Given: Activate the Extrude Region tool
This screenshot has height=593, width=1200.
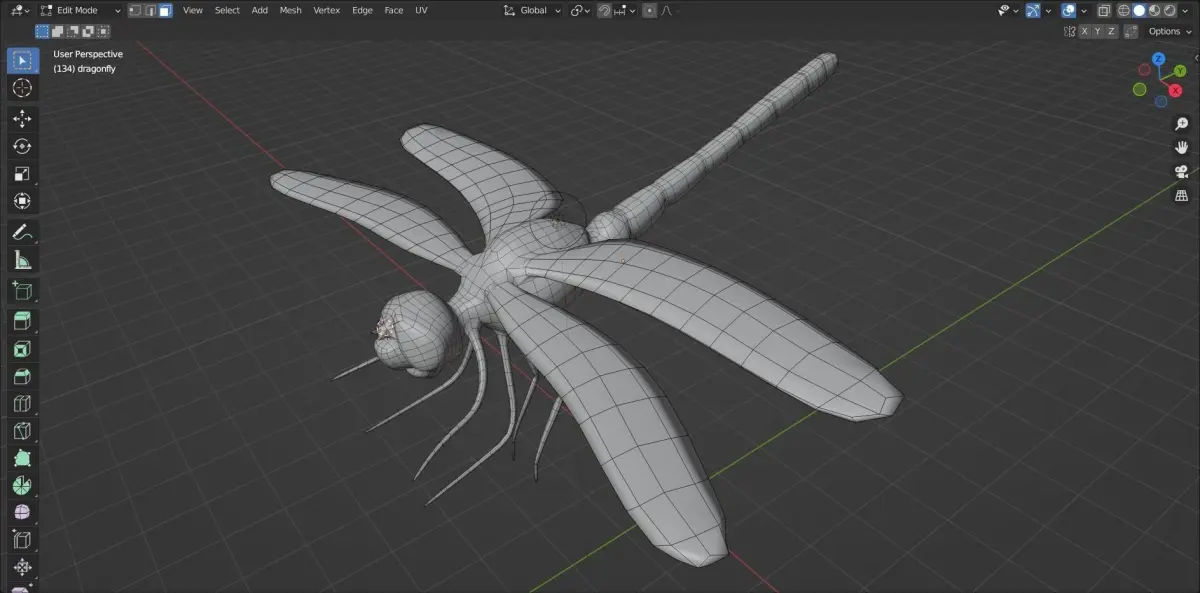Looking at the screenshot, I should [22, 322].
